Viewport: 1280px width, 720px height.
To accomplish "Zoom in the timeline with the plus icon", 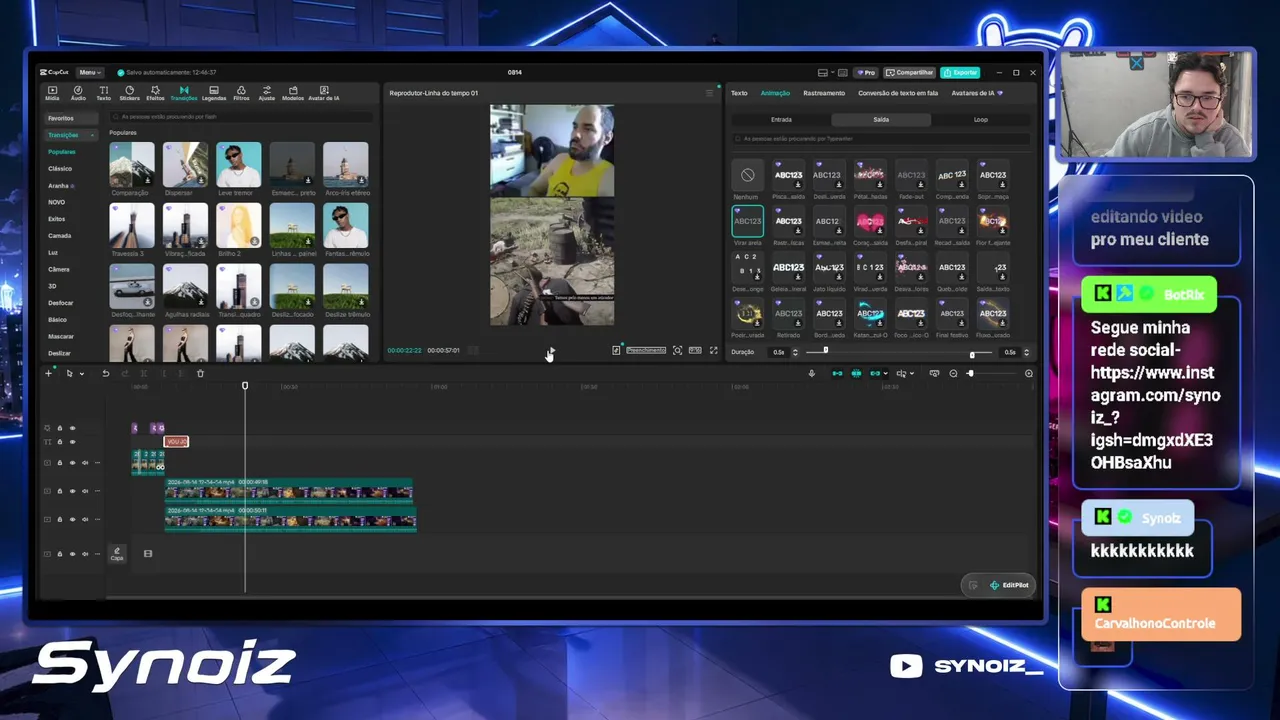I will coord(1029,373).
